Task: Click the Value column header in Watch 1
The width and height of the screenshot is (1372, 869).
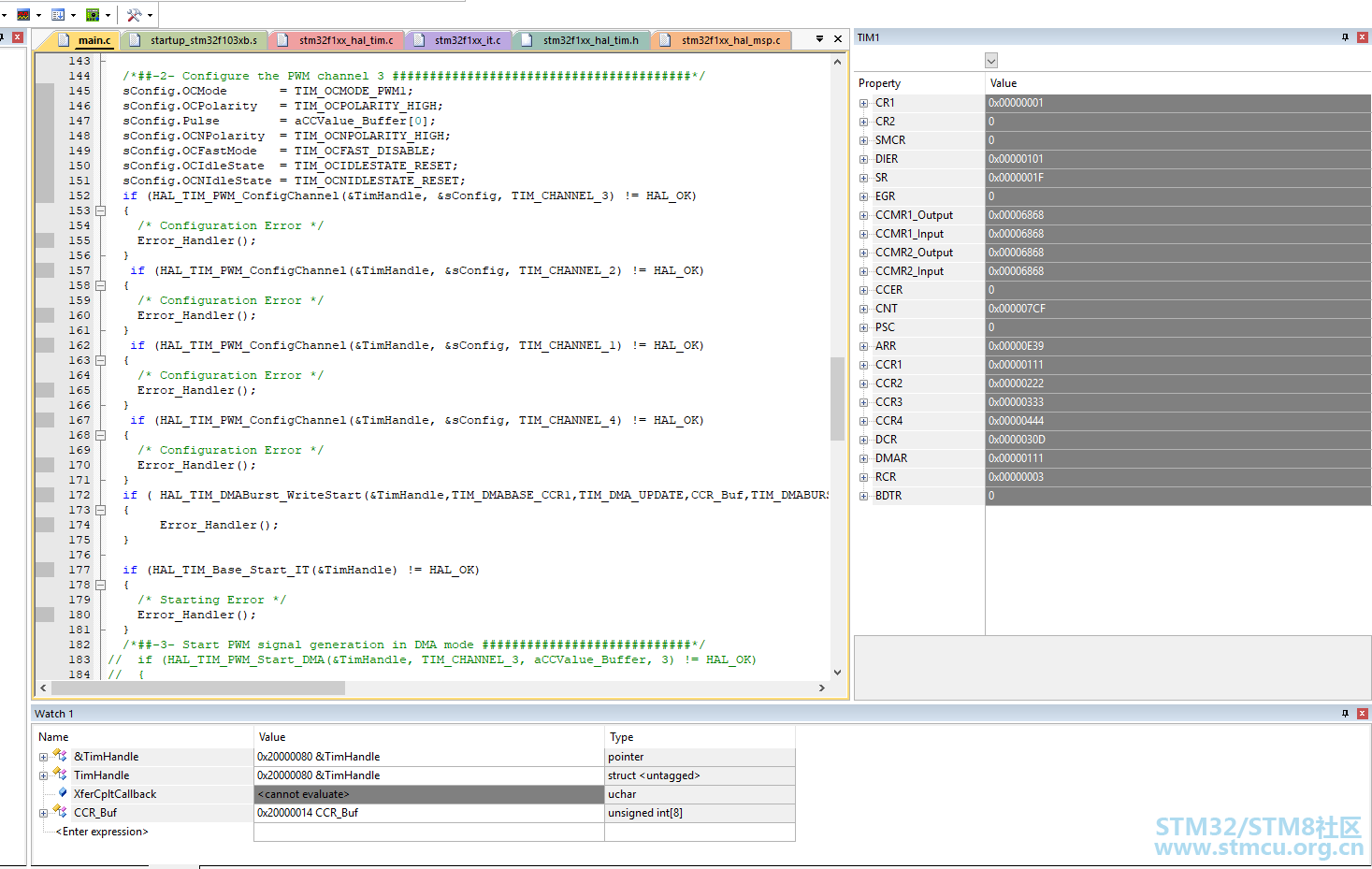Action: [x=429, y=737]
